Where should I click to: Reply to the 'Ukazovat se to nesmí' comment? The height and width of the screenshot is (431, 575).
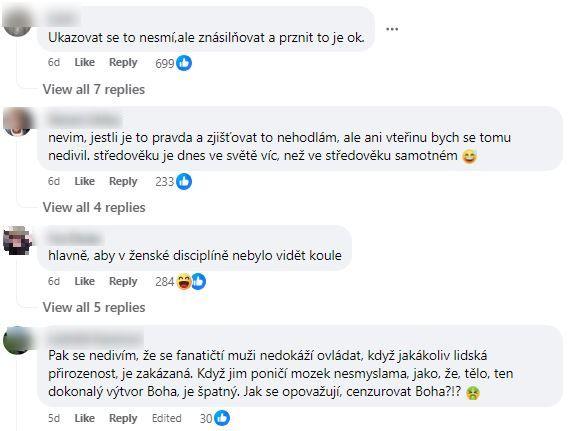pos(123,63)
